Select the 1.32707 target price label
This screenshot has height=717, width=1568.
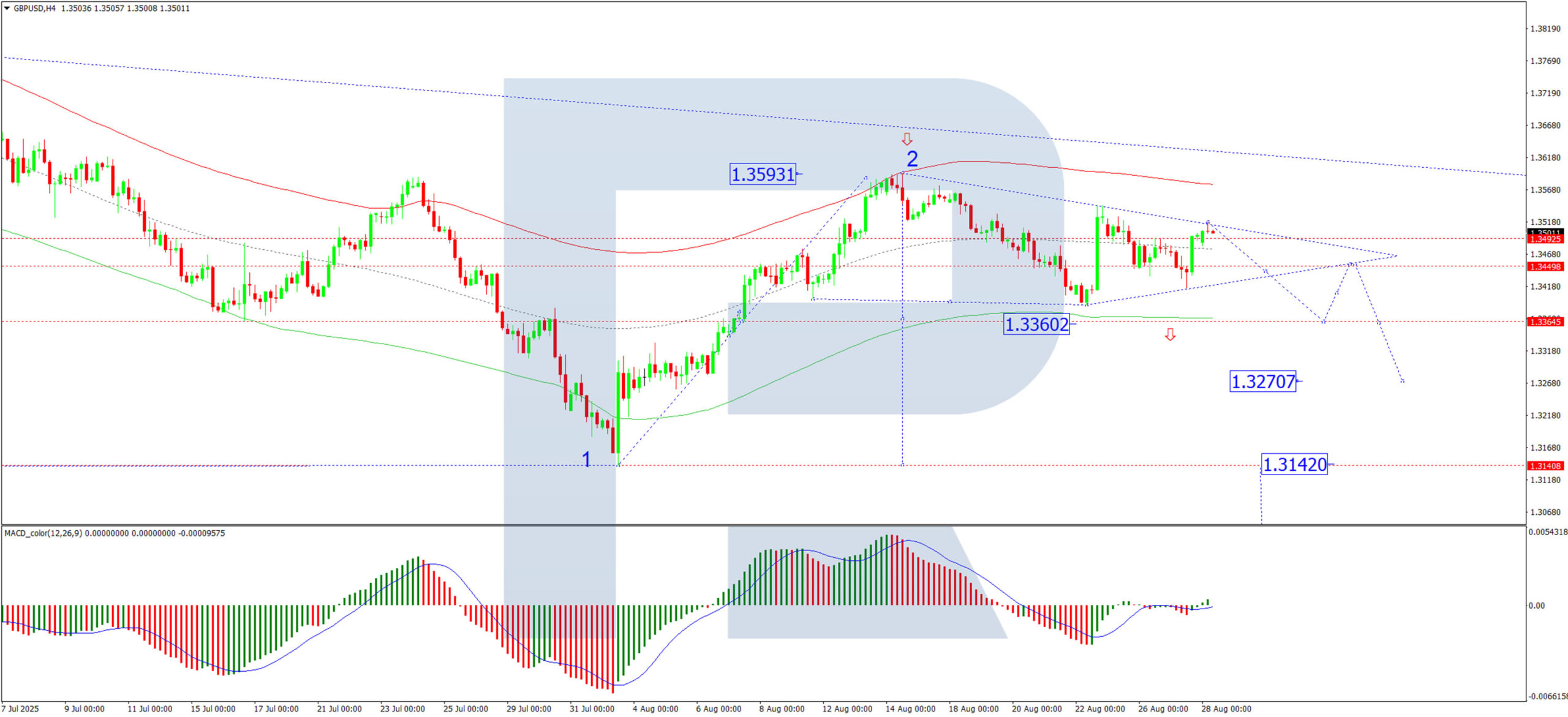(x=1263, y=382)
